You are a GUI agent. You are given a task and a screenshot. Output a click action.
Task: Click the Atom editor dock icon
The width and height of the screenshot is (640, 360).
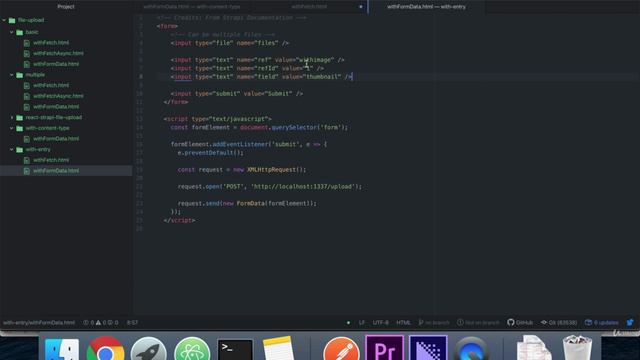192,349
